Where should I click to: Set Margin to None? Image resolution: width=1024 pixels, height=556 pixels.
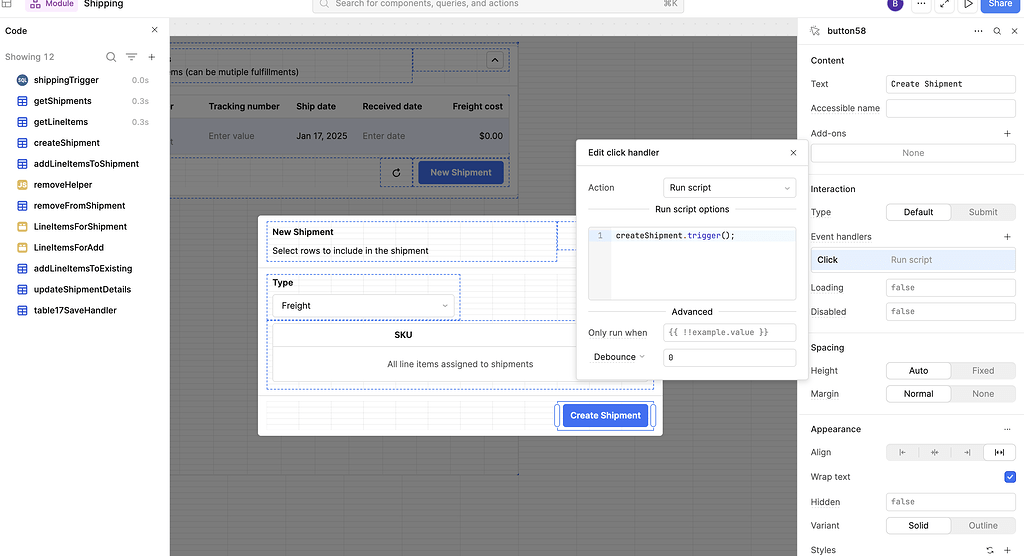coord(983,394)
